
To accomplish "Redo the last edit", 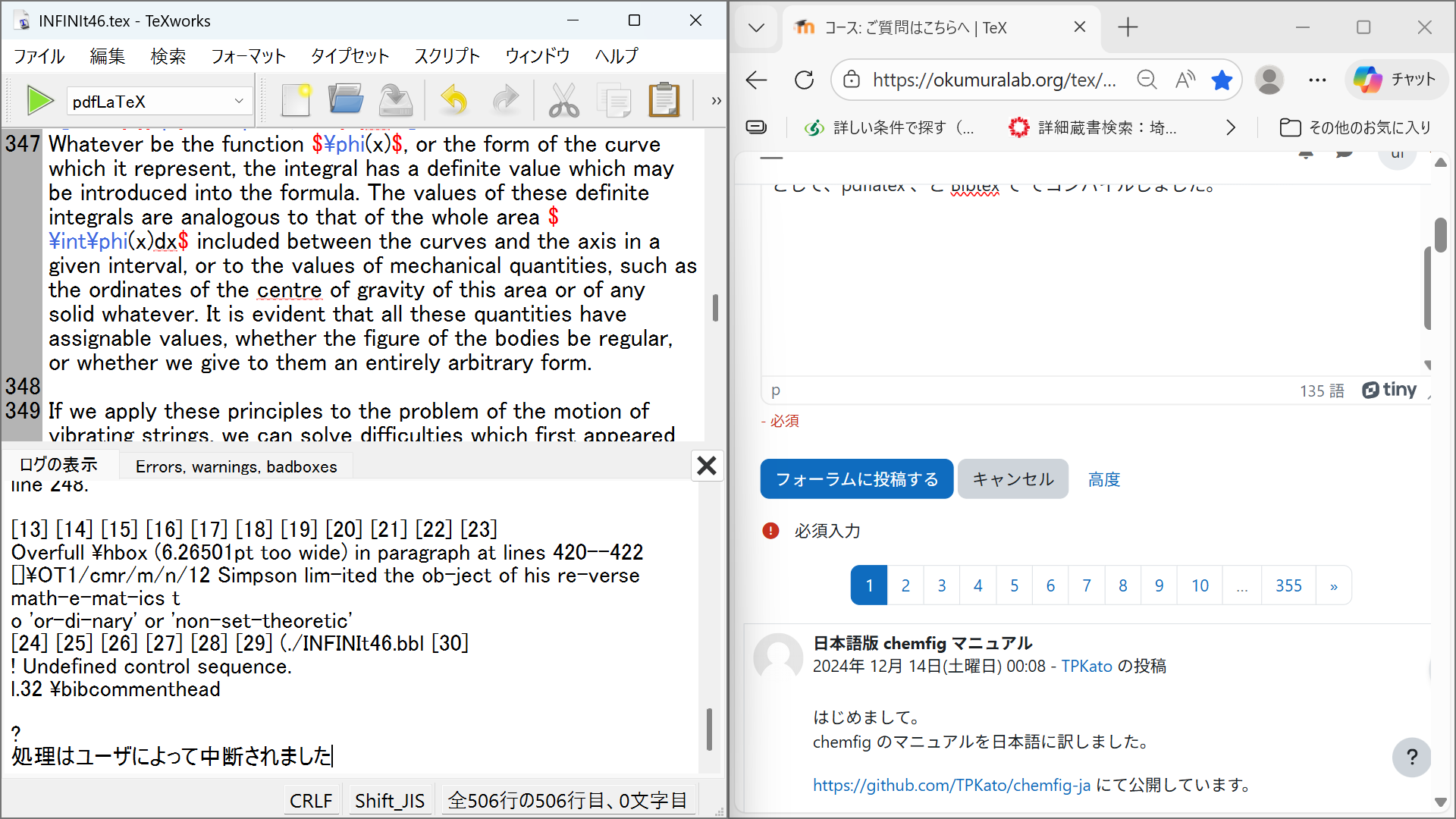I will click(506, 99).
